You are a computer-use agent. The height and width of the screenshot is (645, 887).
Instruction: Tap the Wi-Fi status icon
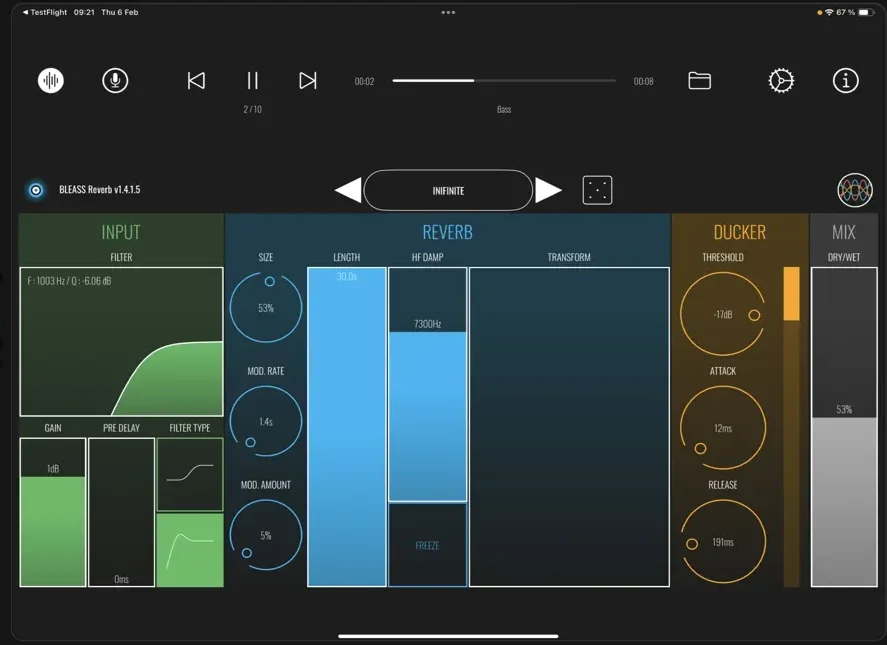pyautogui.click(x=829, y=12)
